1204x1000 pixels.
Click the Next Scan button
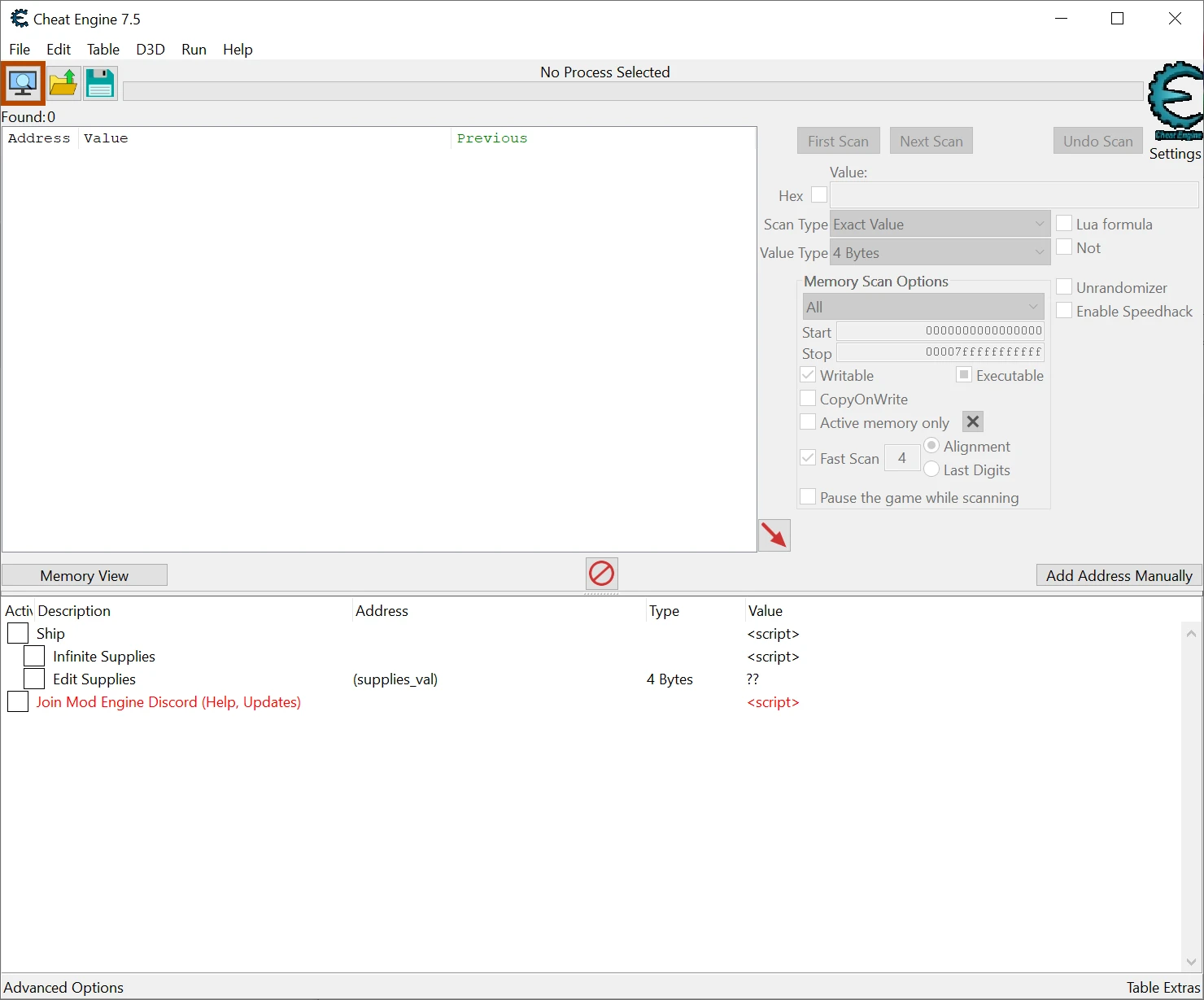[931, 141]
